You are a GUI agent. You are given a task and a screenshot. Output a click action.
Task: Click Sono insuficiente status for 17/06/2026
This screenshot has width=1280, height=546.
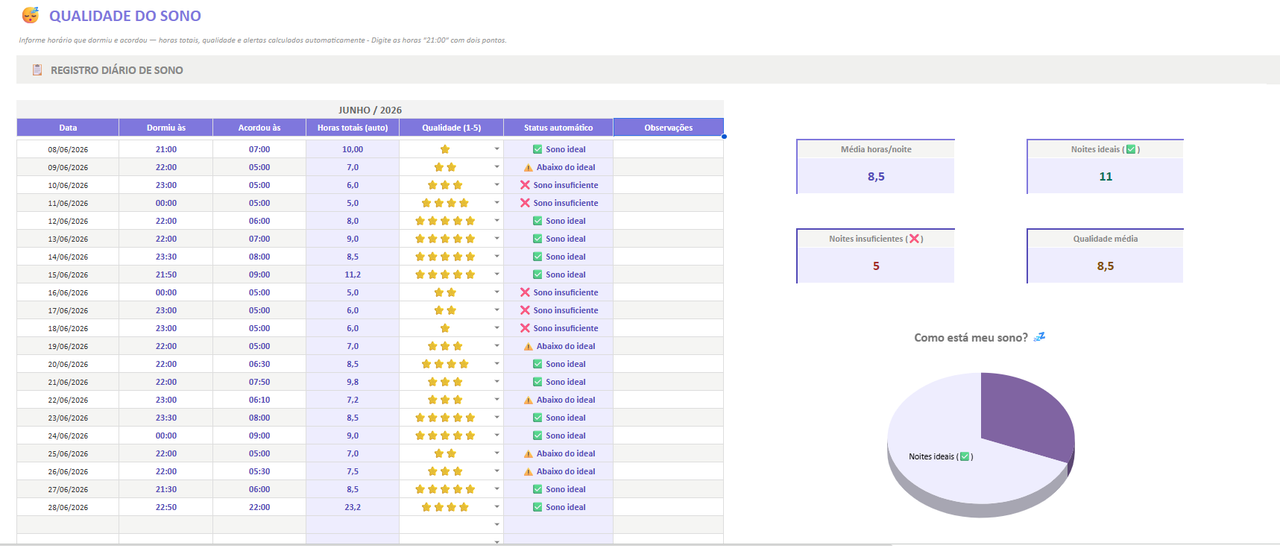[x=559, y=310]
